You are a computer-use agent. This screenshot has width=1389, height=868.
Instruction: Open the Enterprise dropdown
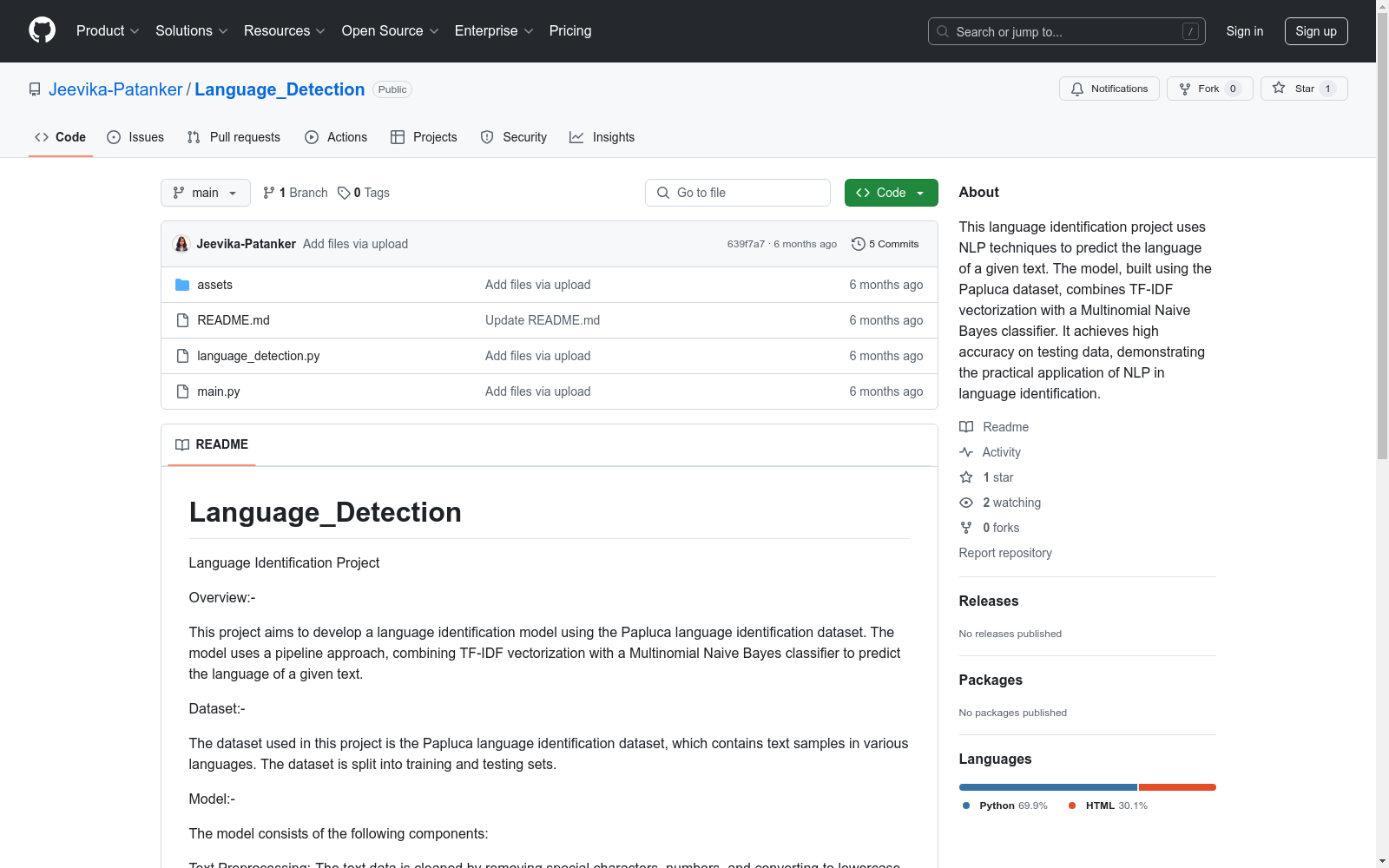click(494, 30)
